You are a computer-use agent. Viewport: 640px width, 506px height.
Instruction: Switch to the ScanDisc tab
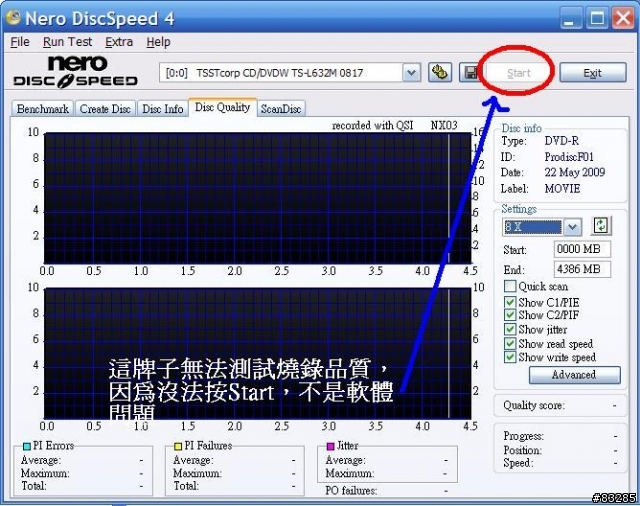tap(281, 109)
